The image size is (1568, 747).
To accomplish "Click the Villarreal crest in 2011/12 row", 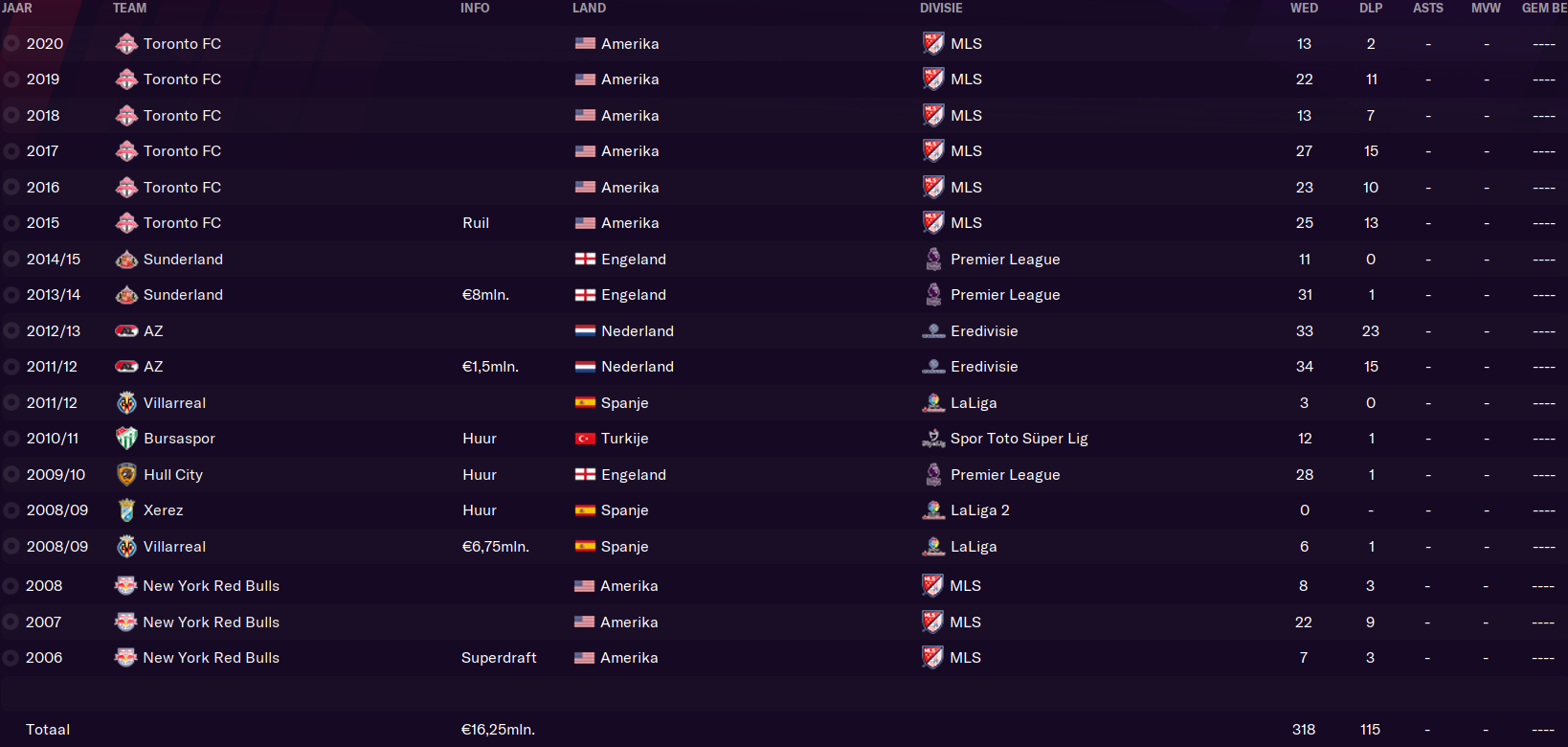I will click(126, 403).
